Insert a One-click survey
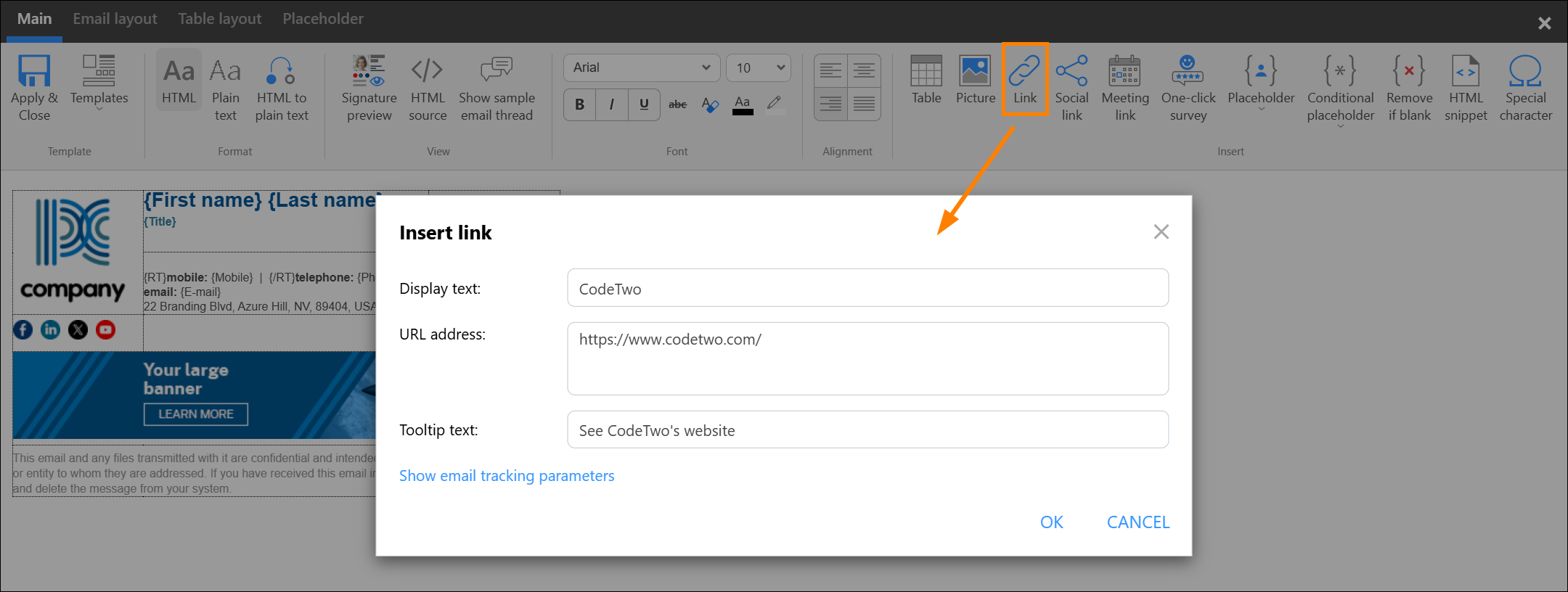The width and height of the screenshot is (1568, 592). pos(1188,89)
